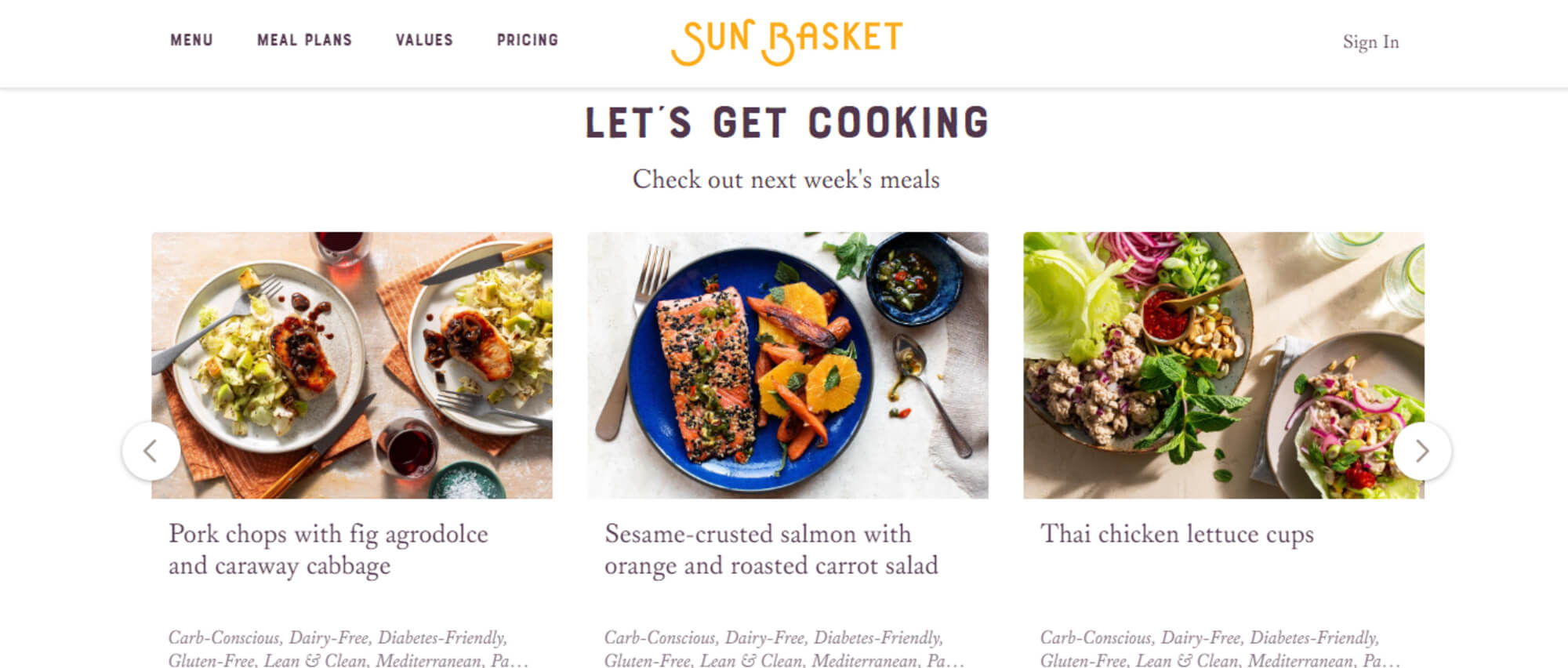Click the diet tags under Thai chicken
This screenshot has width=1568, height=668.
1220,648
